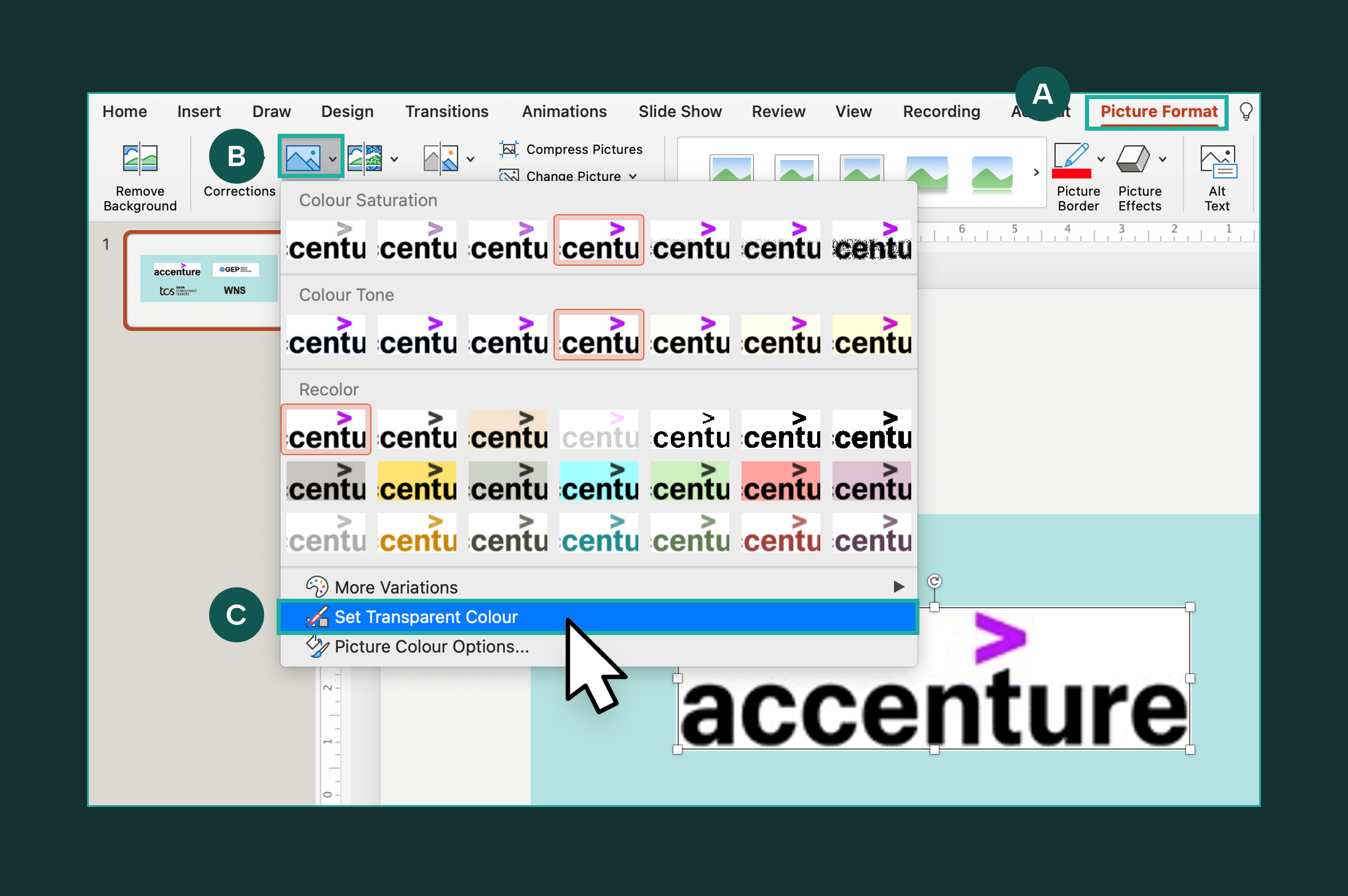The image size is (1348, 896).
Task: Expand the More Variations submenu
Action: point(896,587)
